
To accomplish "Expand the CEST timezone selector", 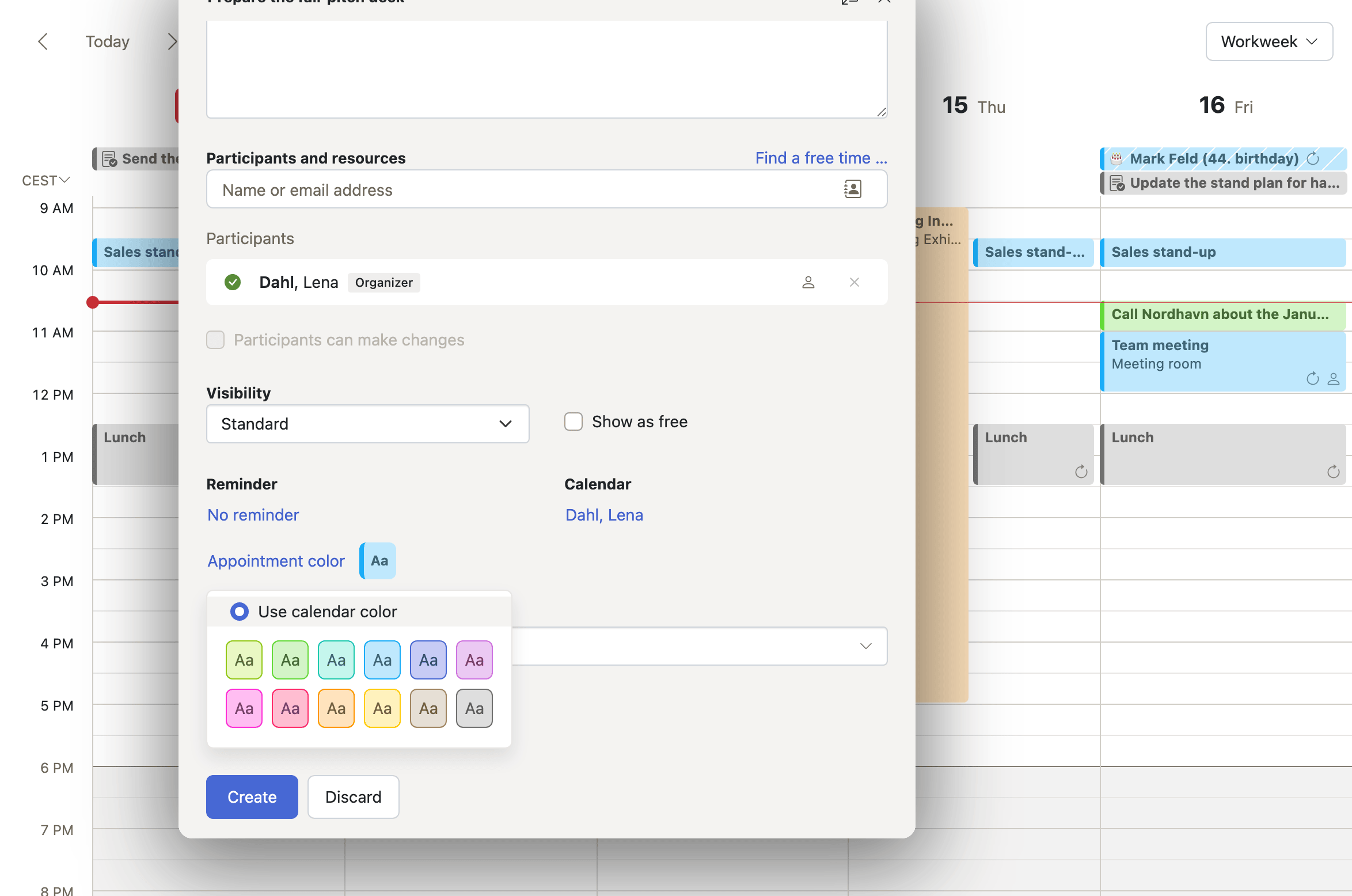I will pos(46,181).
